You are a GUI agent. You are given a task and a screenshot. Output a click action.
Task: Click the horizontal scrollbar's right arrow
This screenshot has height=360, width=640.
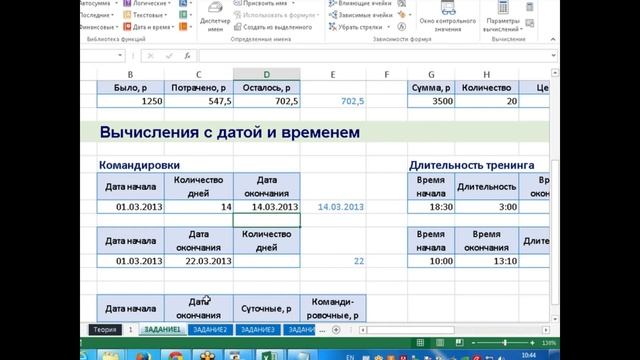coord(546,330)
